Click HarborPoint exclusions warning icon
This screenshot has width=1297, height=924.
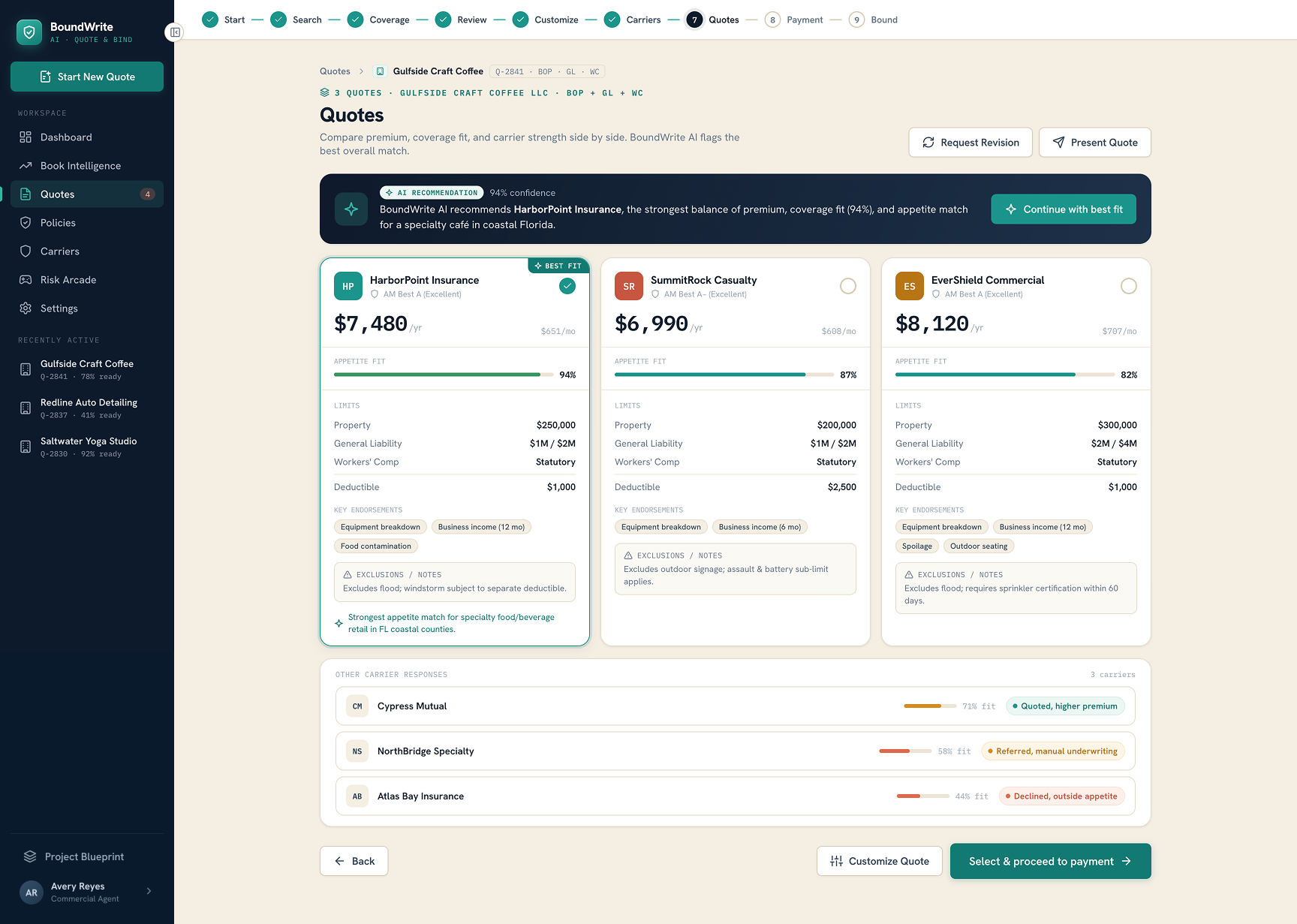tap(348, 575)
